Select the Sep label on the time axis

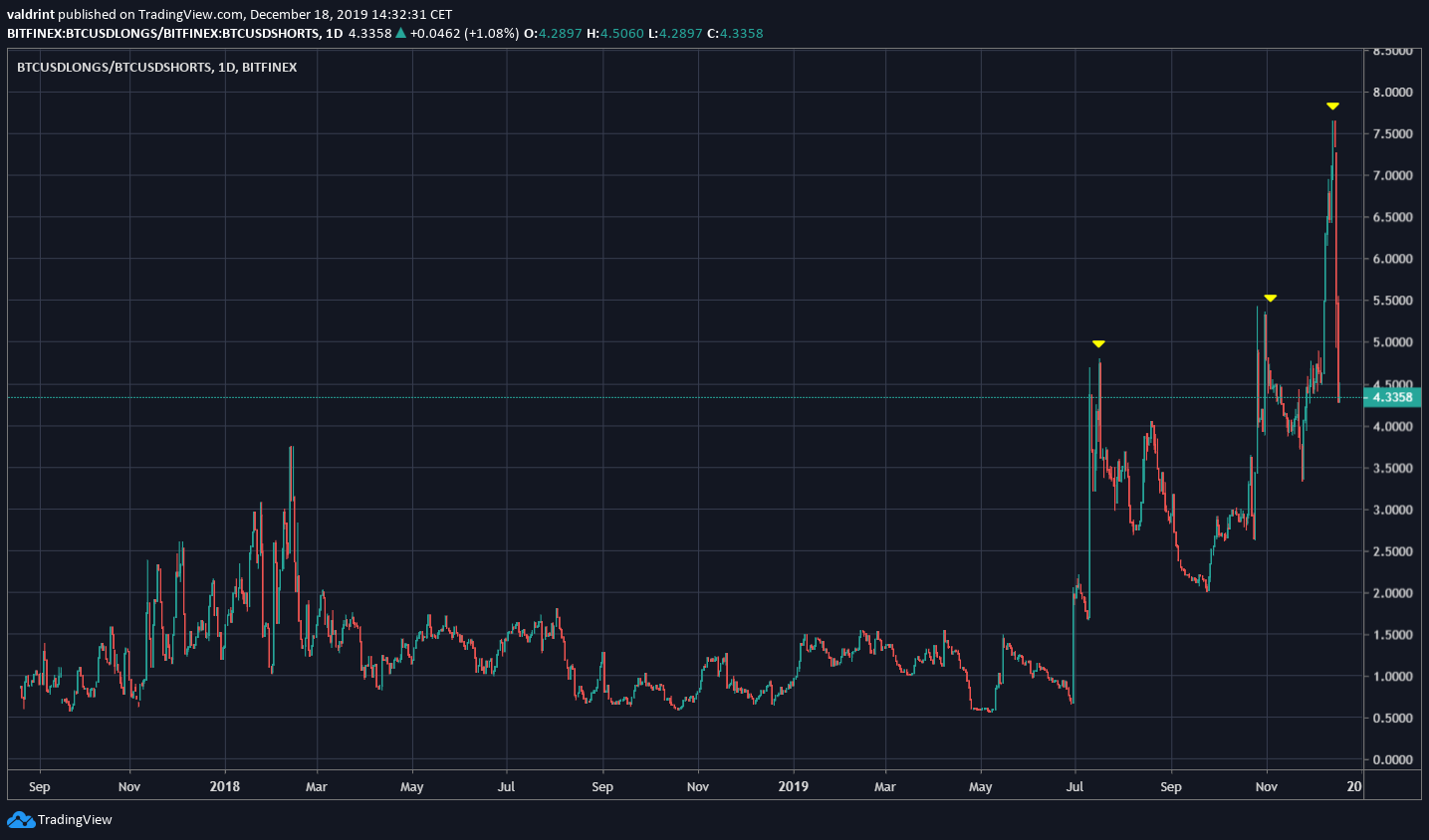click(40, 786)
